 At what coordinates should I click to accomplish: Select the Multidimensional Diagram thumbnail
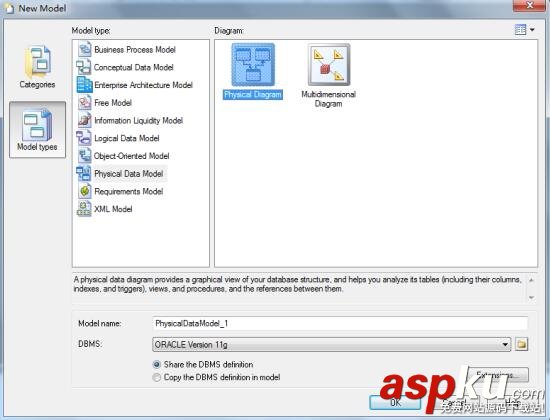point(329,65)
